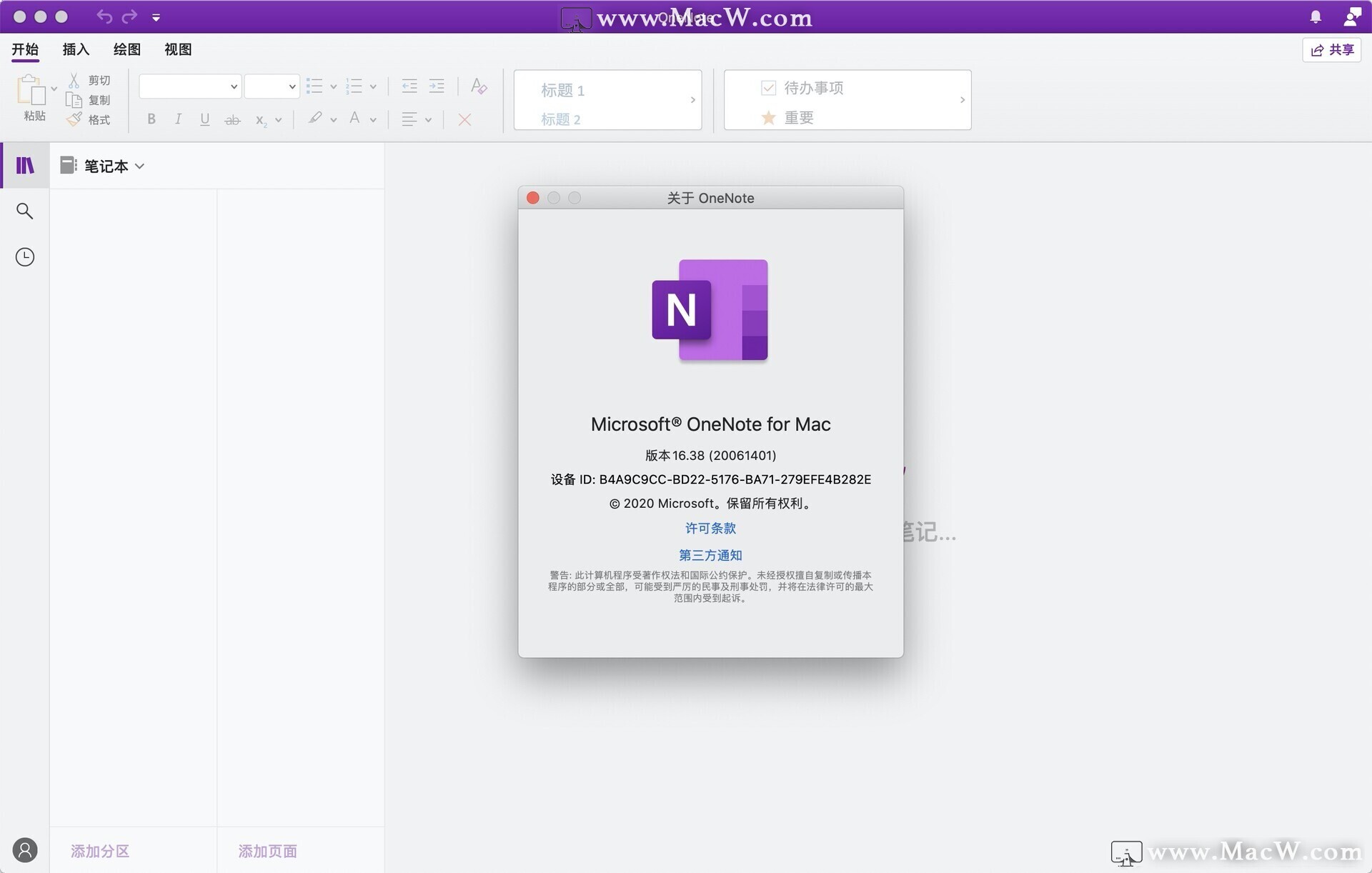Toggle underline formatting

(x=205, y=119)
